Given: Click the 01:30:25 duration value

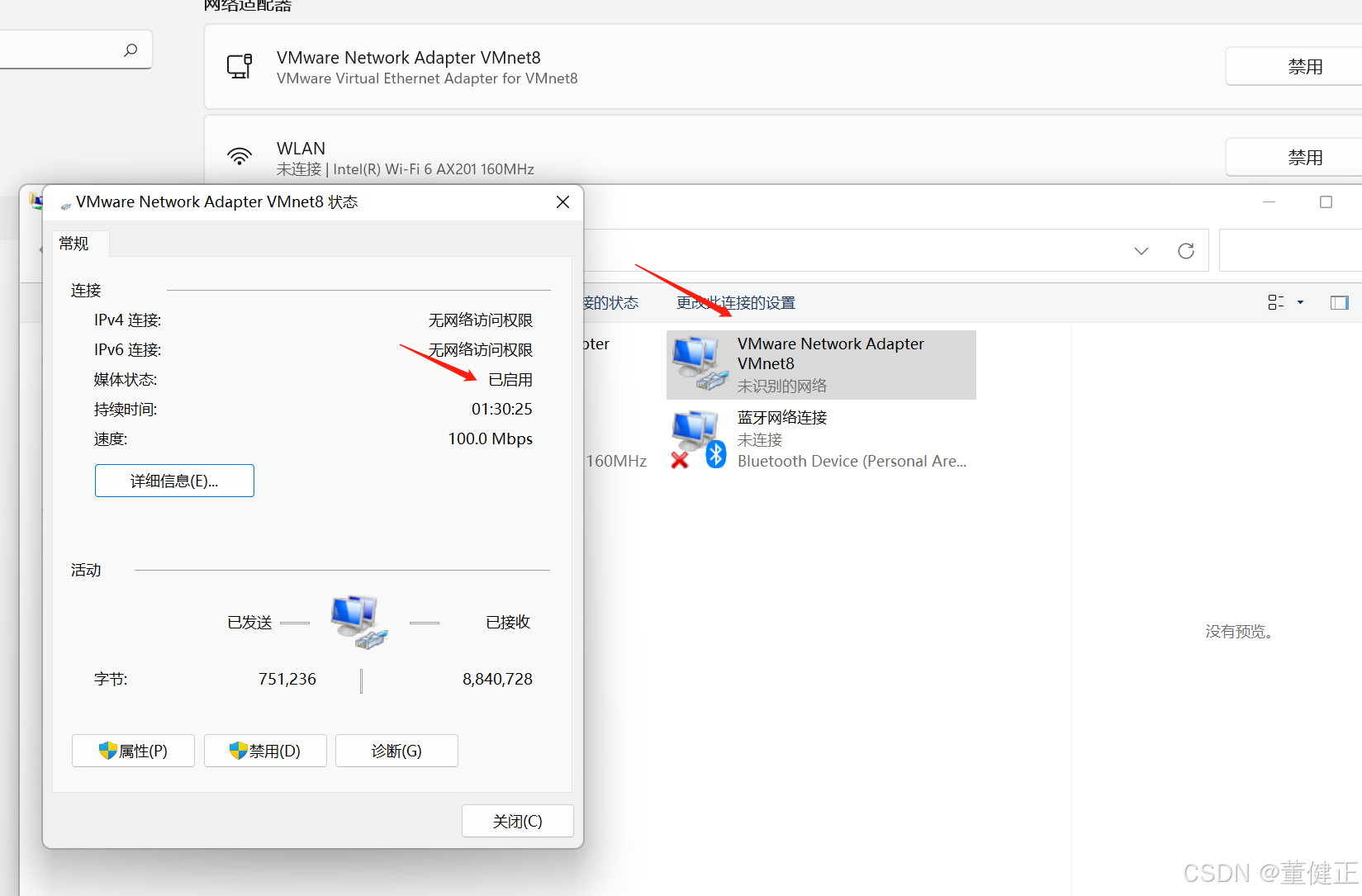Looking at the screenshot, I should click(x=502, y=409).
